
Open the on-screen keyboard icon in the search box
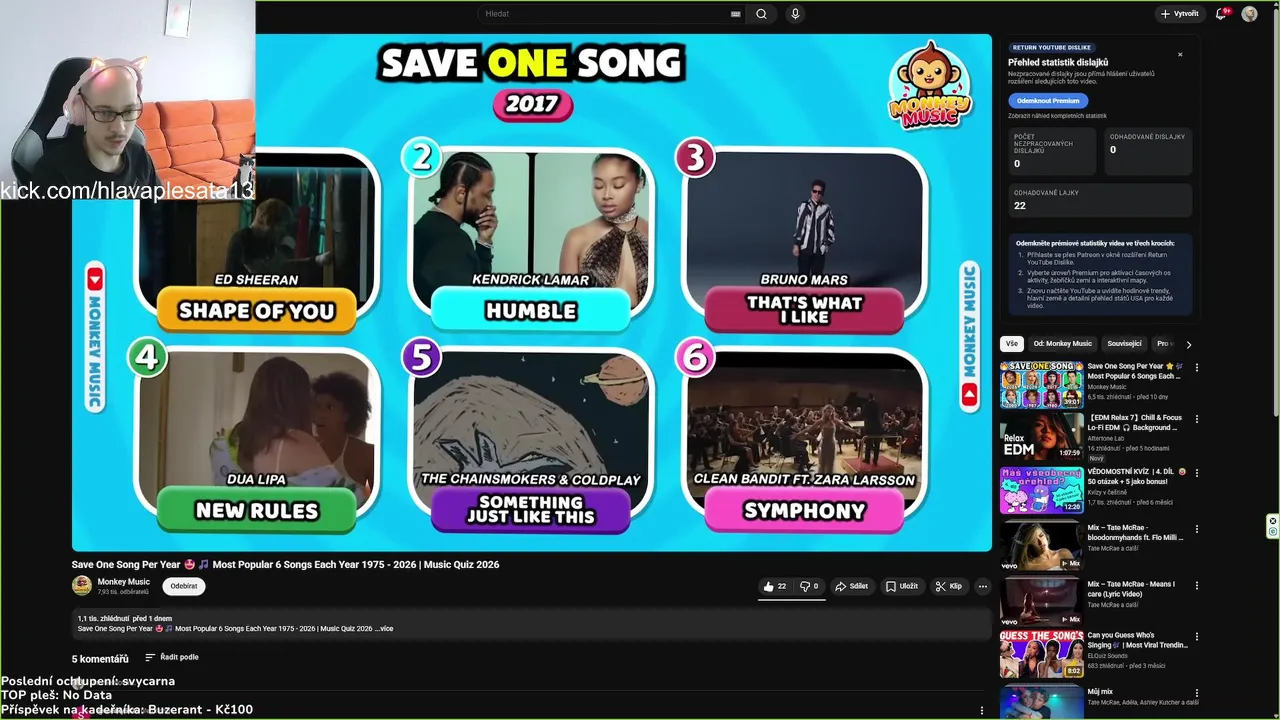(736, 14)
